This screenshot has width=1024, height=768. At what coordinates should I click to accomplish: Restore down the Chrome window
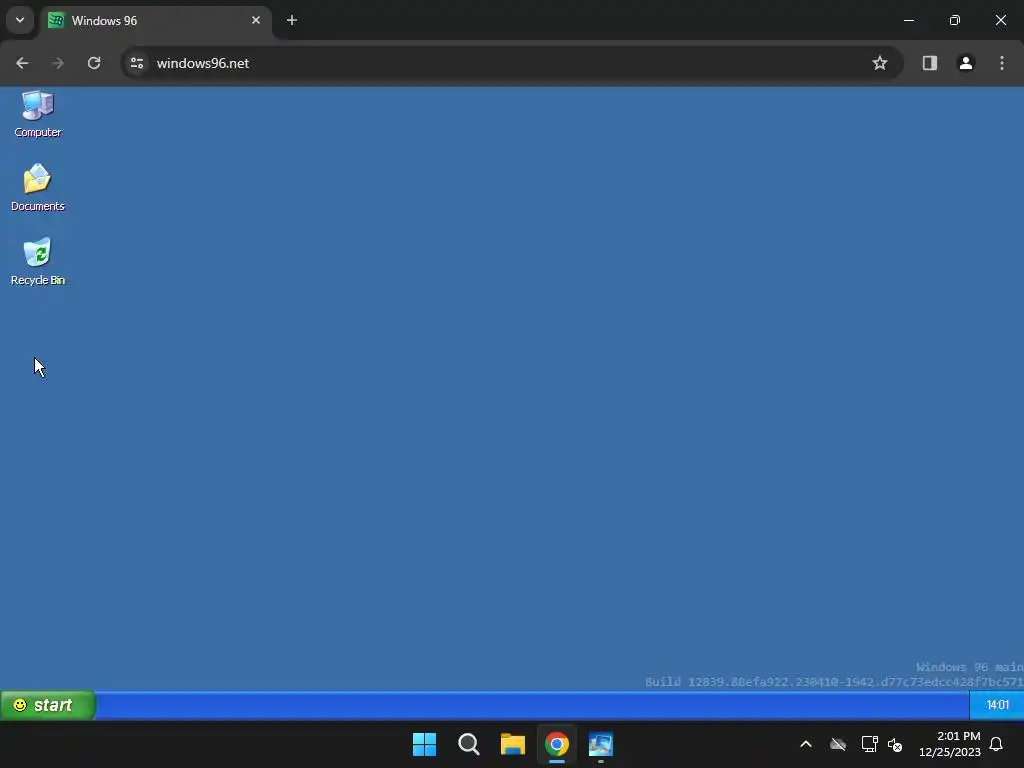(955, 20)
